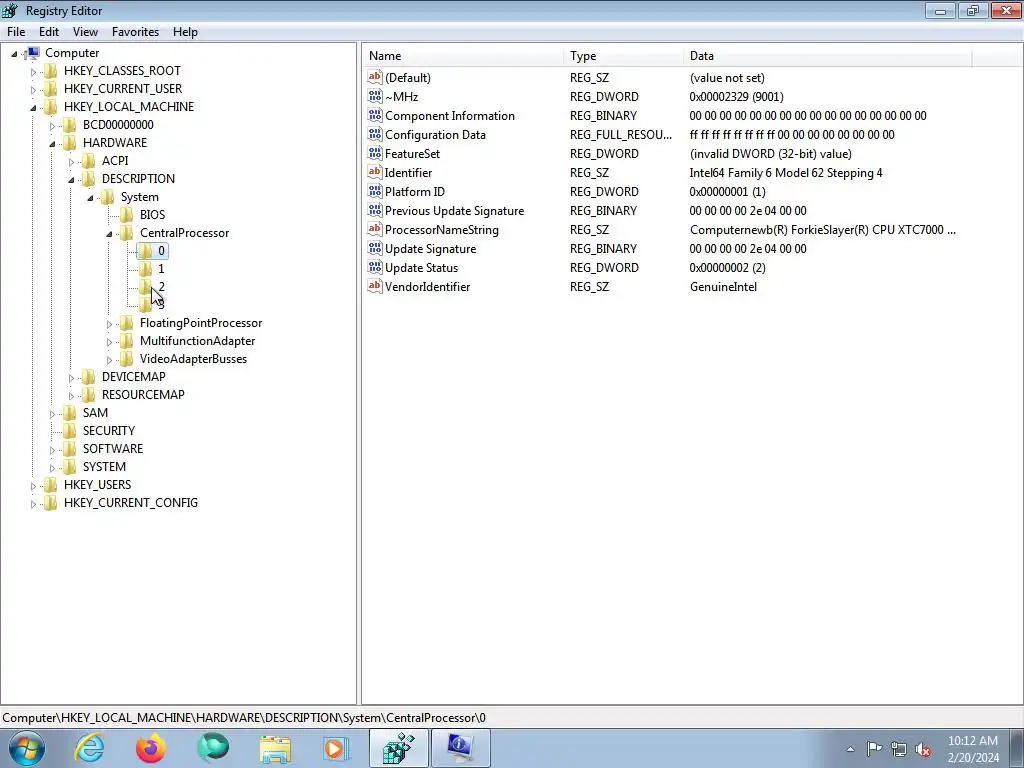Image resolution: width=1024 pixels, height=768 pixels.
Task: Expand the HKEY_CLASSES_ROOT node arrow
Action: tap(33, 71)
